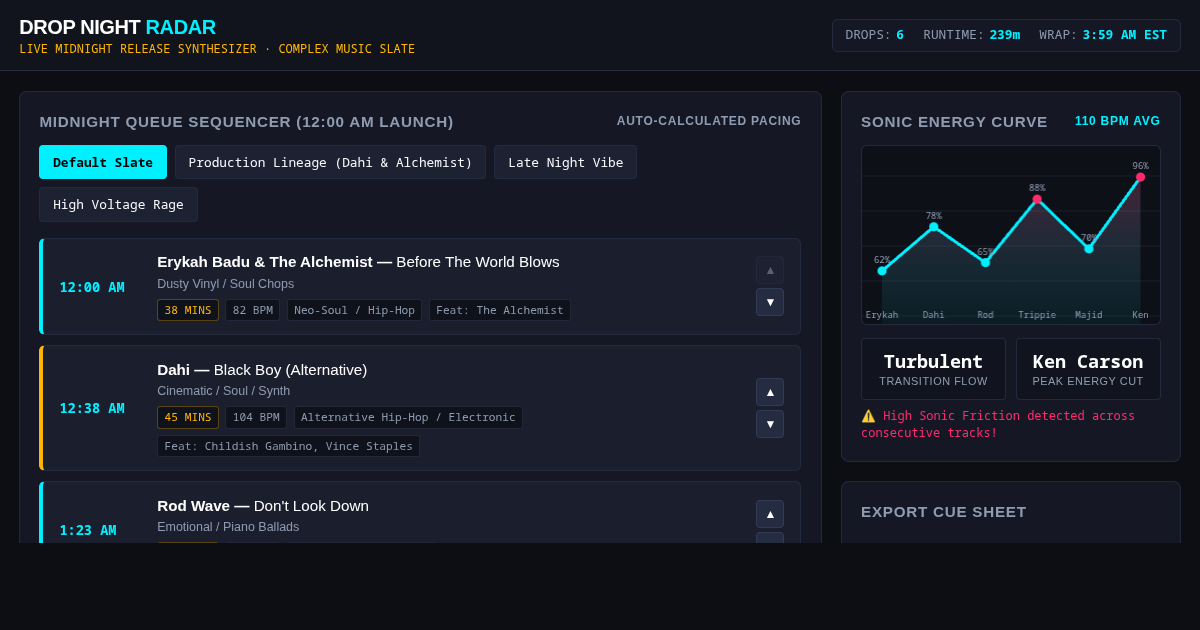Click the Dahi point at 78% on energy curve
This screenshot has height=630, width=1200.
tap(934, 227)
